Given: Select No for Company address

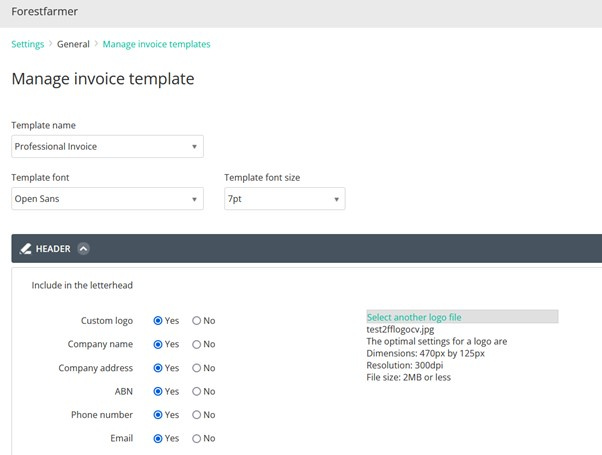Looking at the screenshot, I should (197, 368).
